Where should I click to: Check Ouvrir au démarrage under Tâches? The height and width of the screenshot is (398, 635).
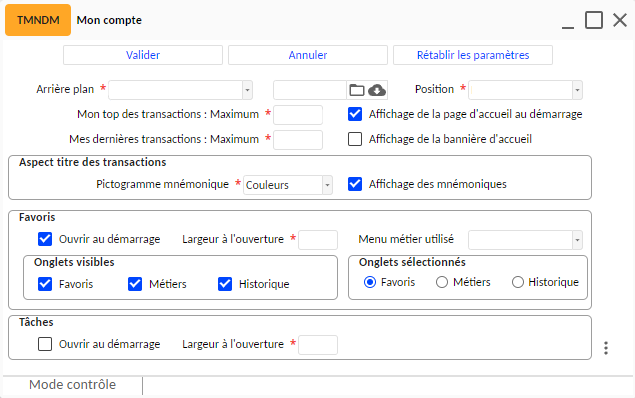pos(45,344)
